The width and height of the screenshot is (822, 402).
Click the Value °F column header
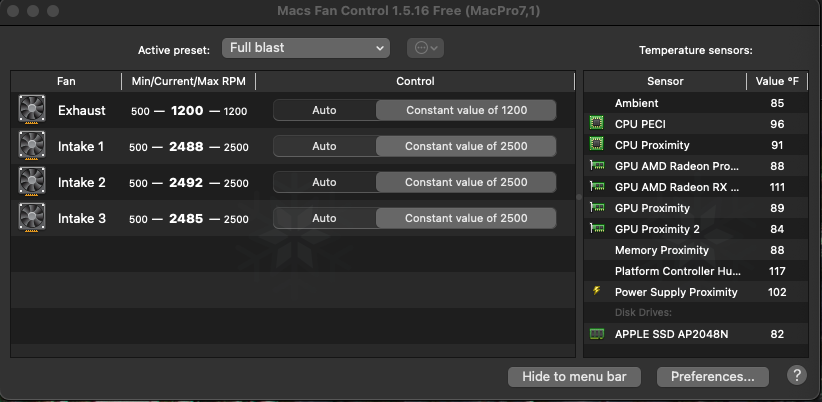[x=776, y=81]
